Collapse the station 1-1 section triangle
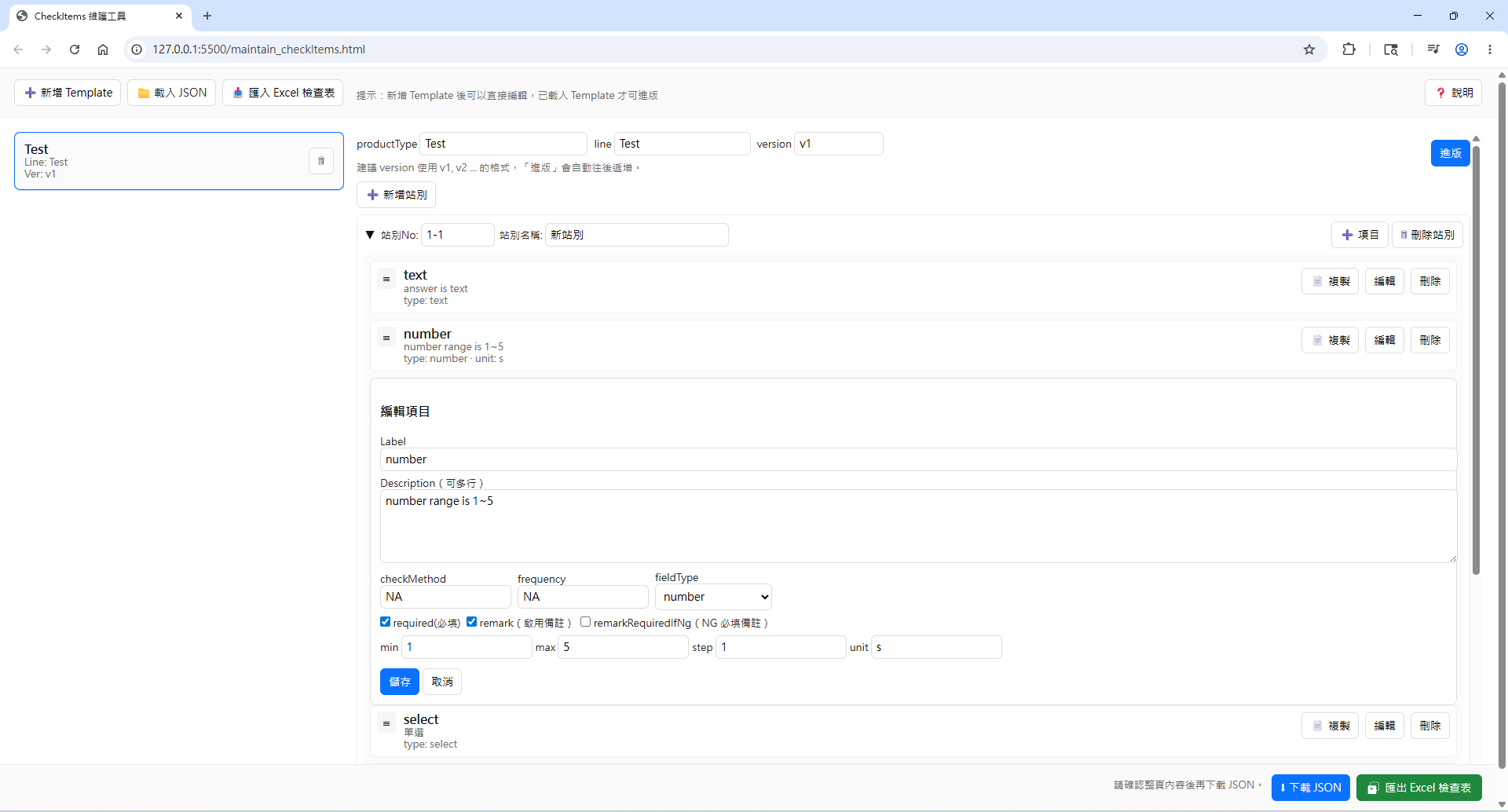Image resolution: width=1508 pixels, height=812 pixels. [x=370, y=235]
